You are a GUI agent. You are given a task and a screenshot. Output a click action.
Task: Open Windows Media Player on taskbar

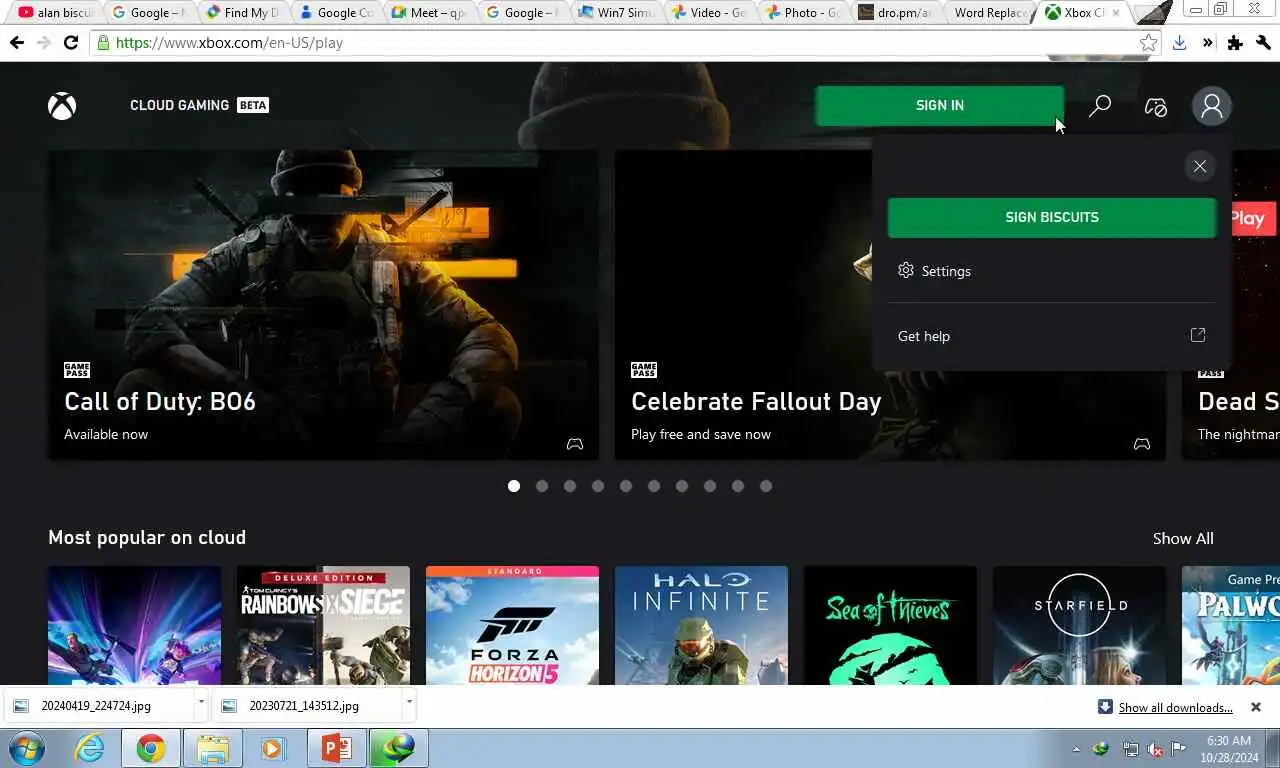[x=274, y=748]
